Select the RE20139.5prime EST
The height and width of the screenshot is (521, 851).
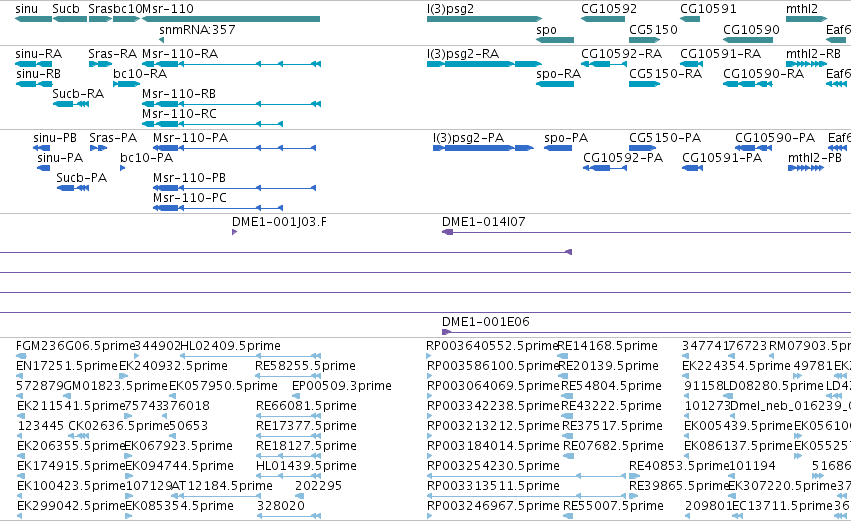tap(563, 376)
